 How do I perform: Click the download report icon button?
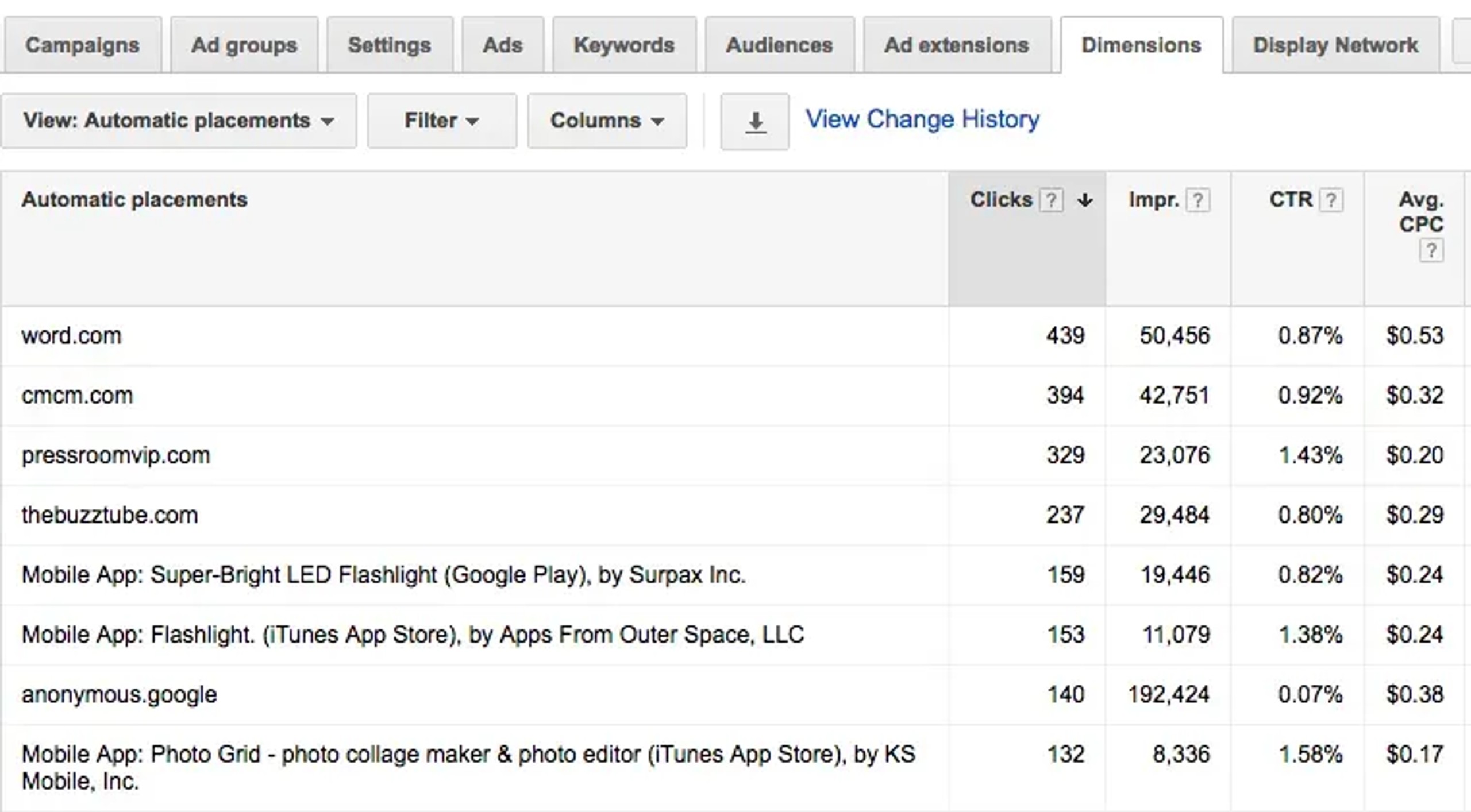(754, 122)
